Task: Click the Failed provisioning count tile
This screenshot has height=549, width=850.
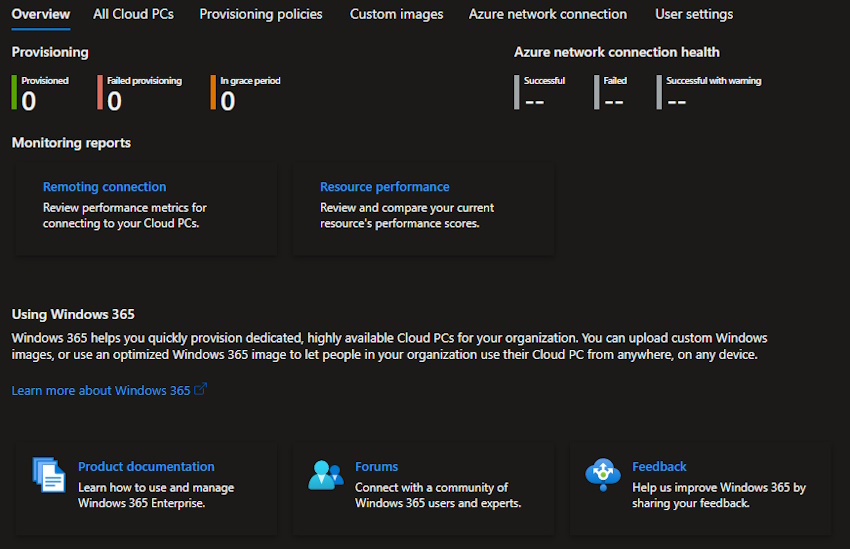Action: [139, 93]
